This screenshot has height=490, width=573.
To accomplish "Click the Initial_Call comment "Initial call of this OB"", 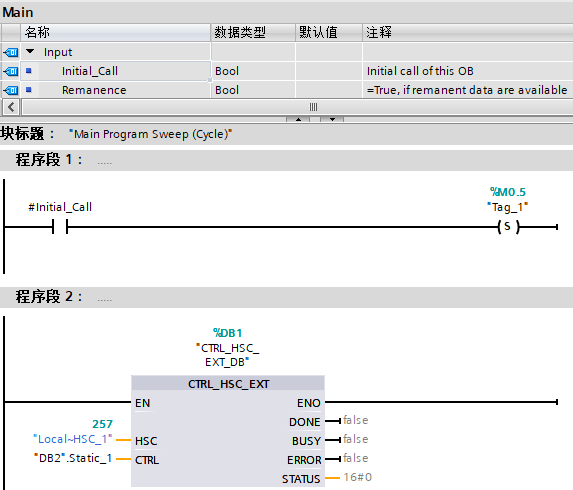I will click(420, 71).
